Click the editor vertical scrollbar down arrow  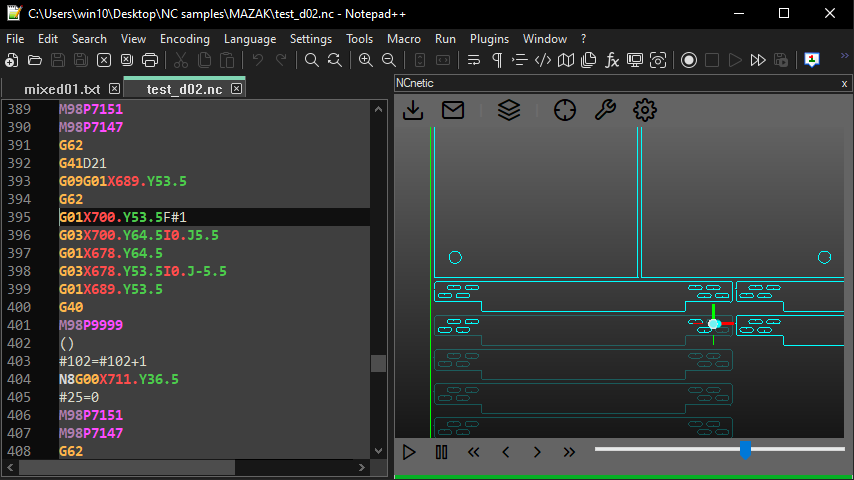379,451
